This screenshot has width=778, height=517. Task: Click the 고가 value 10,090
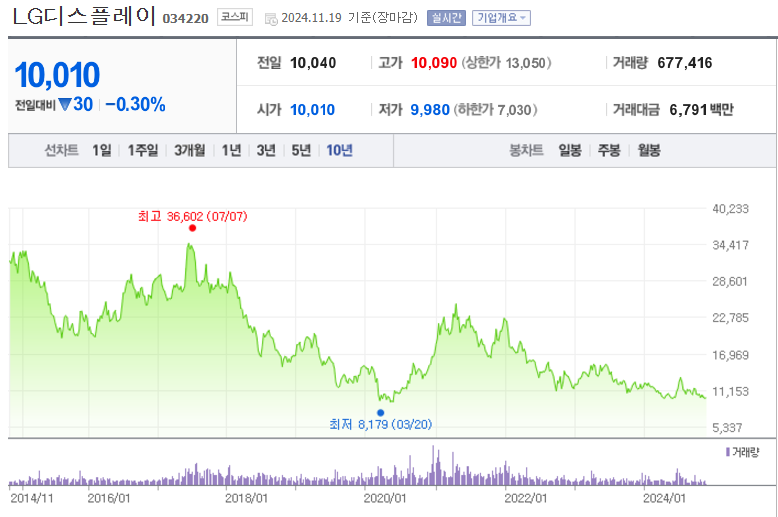tap(434, 63)
